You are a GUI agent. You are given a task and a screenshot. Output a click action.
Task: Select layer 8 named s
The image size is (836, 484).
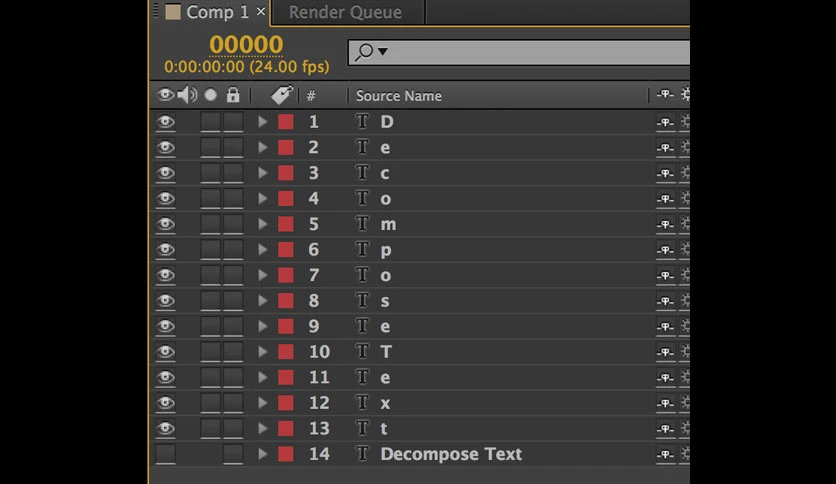click(385, 302)
